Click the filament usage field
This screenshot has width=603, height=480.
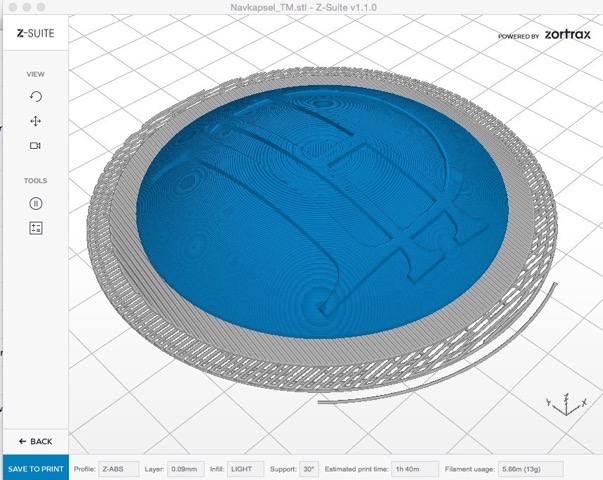(531, 468)
